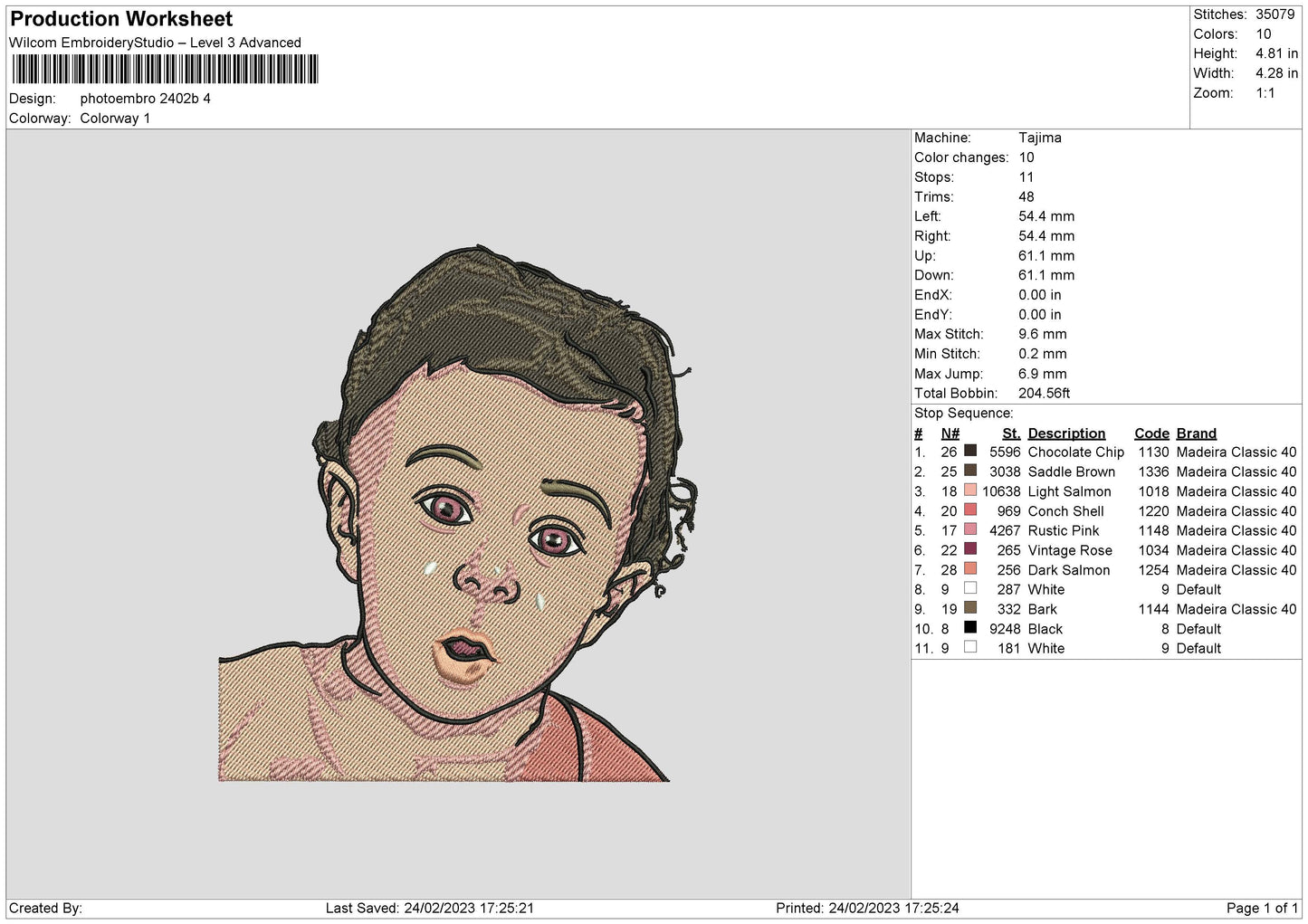Image resolution: width=1308 pixels, height=924 pixels.
Task: Click the Black color swatch
Action: coord(970,627)
